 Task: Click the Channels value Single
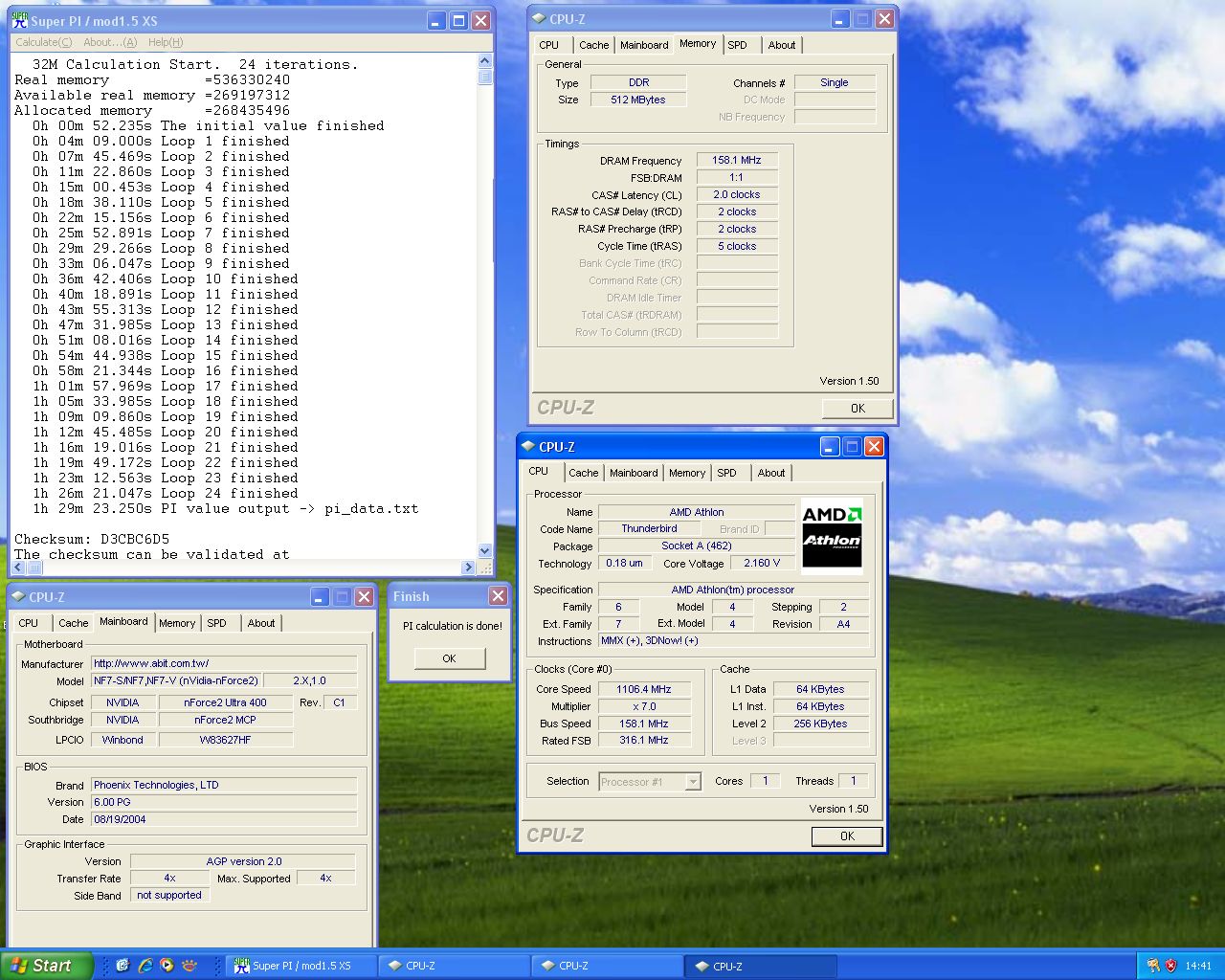(x=835, y=82)
